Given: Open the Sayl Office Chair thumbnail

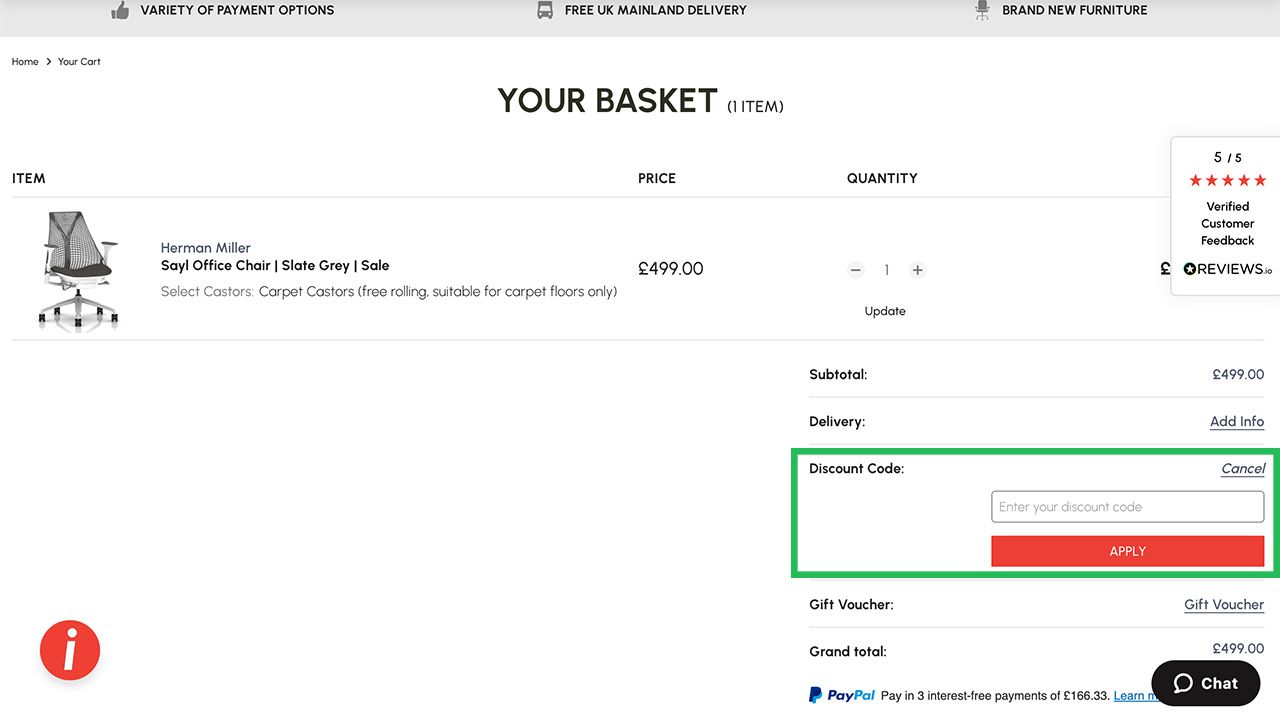Looking at the screenshot, I should click(79, 270).
